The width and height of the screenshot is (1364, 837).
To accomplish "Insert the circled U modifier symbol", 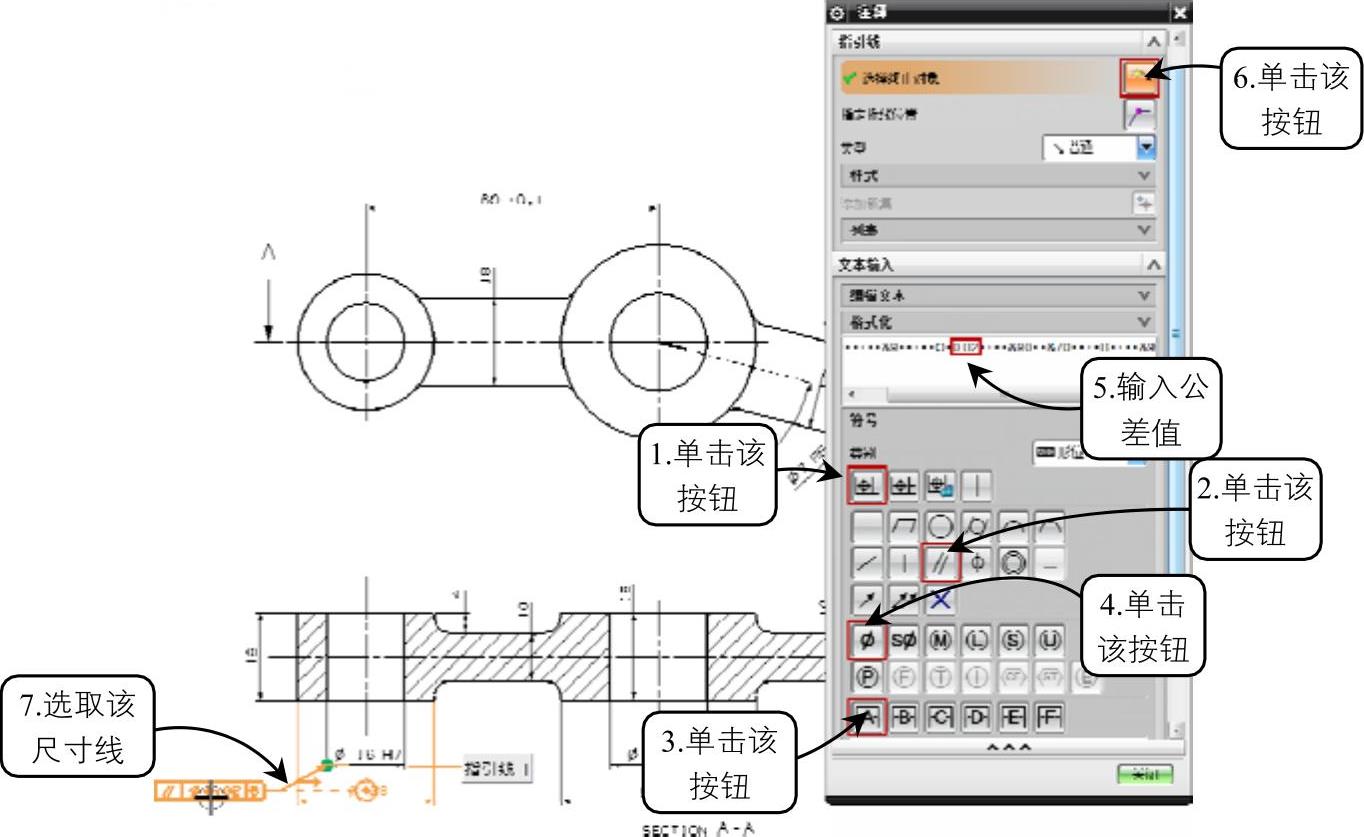I will coord(1050,640).
